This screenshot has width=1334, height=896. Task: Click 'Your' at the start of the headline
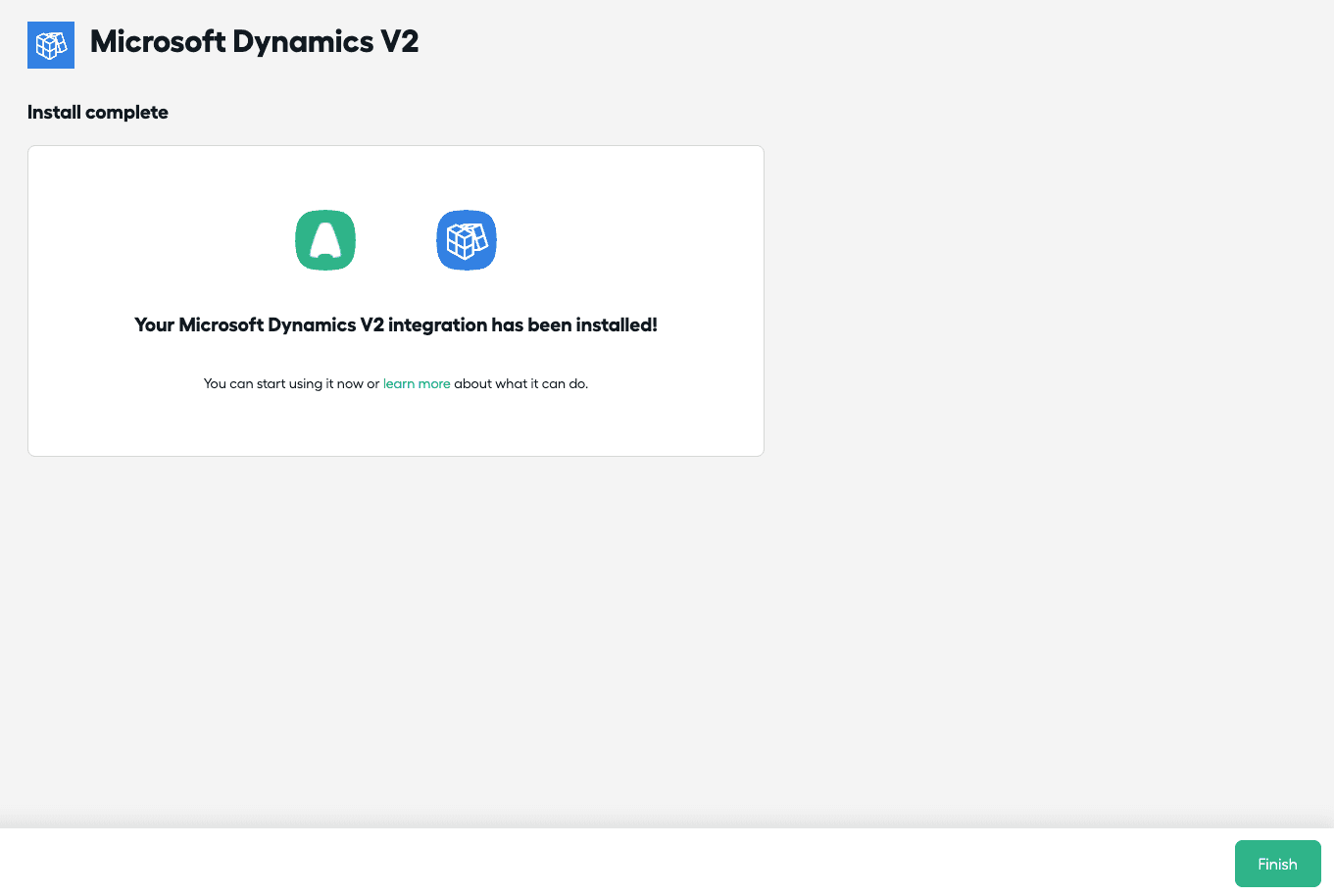click(154, 325)
